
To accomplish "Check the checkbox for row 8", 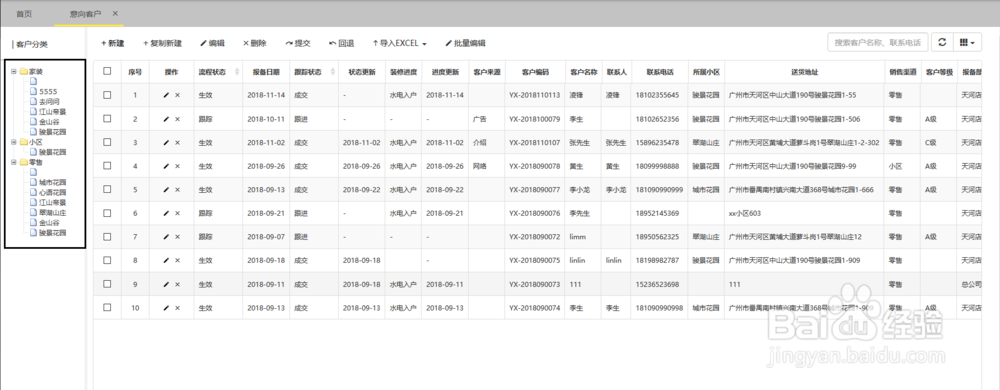I will tap(107, 260).
